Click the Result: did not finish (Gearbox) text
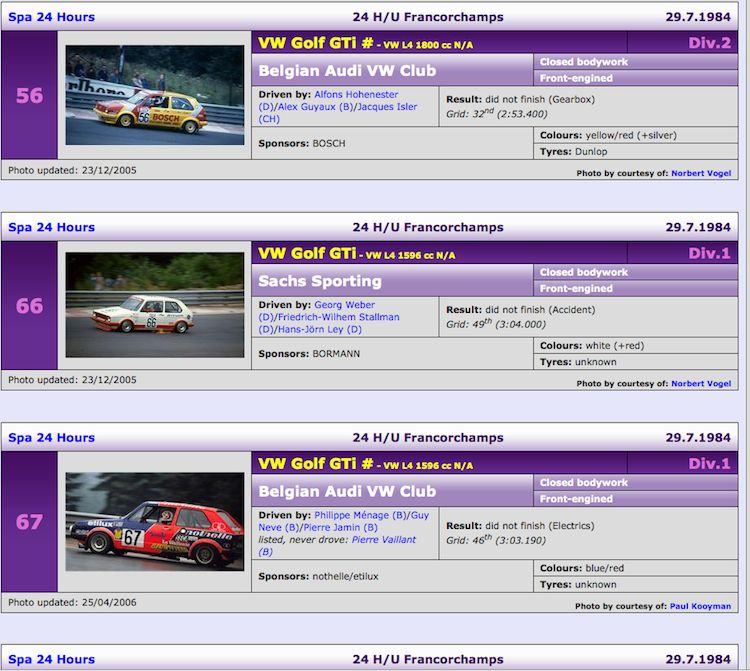 (x=520, y=99)
